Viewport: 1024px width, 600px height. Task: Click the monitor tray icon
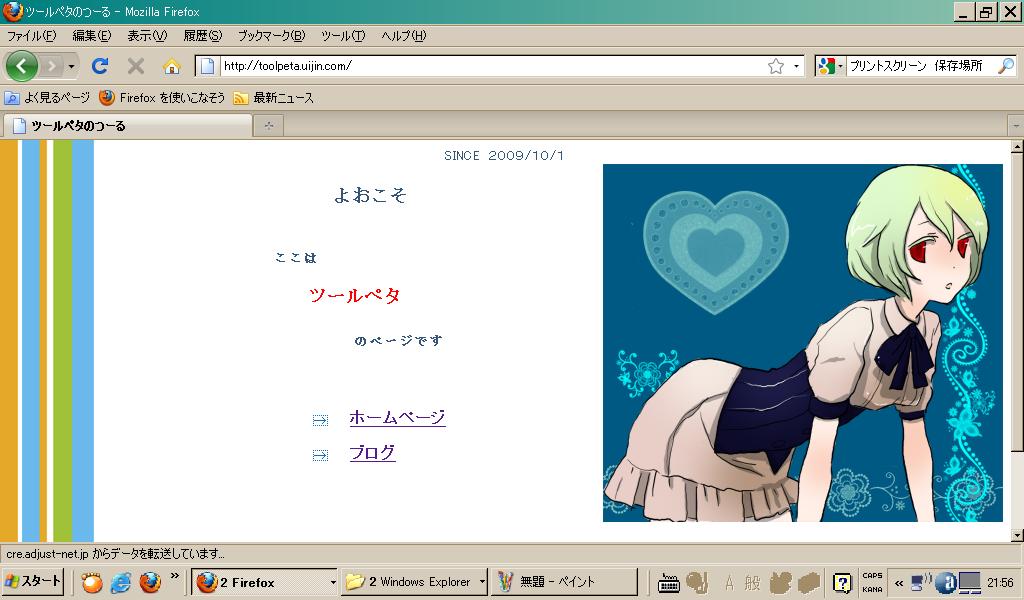point(970,582)
